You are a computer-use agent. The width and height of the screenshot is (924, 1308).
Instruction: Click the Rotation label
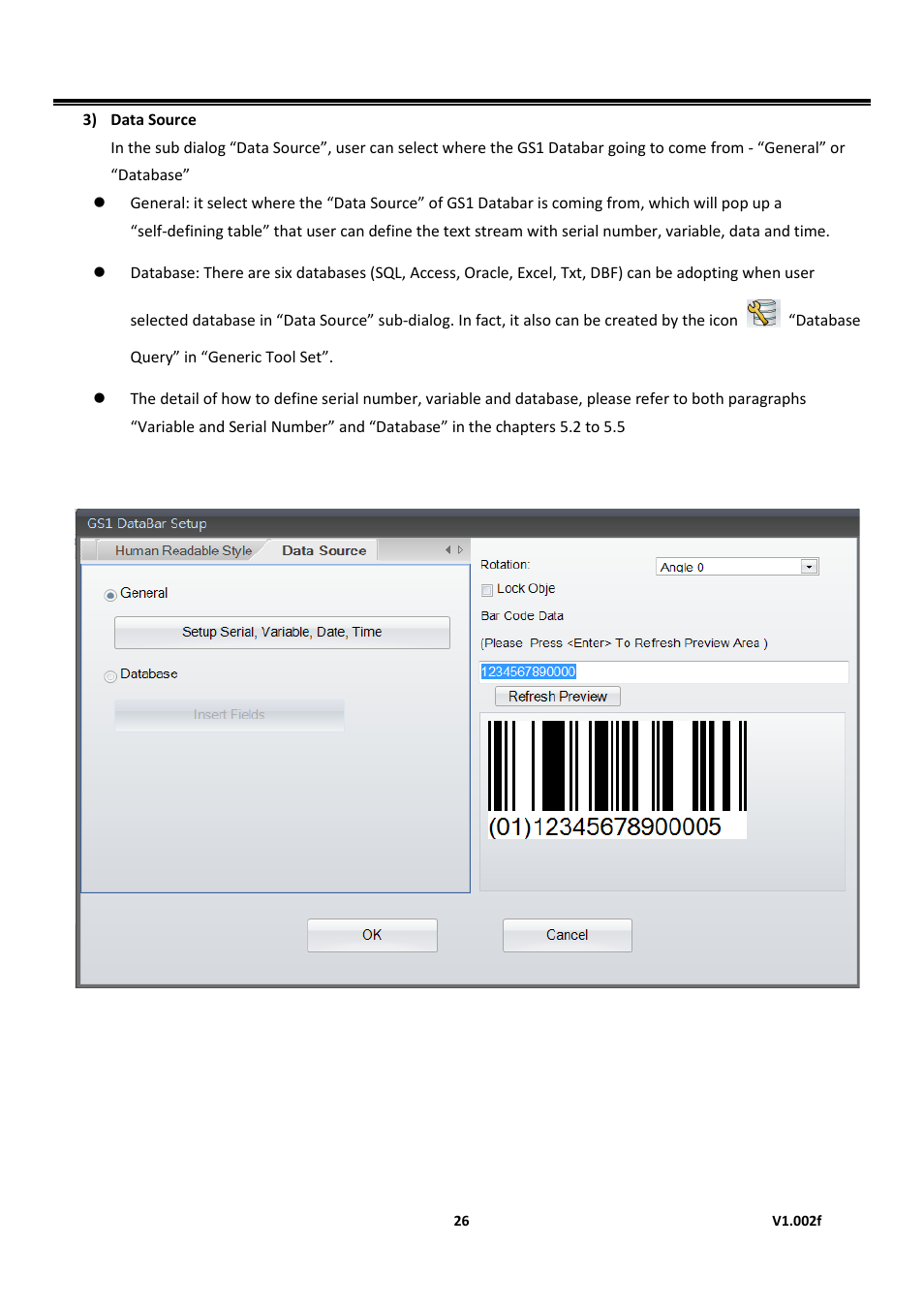click(506, 565)
